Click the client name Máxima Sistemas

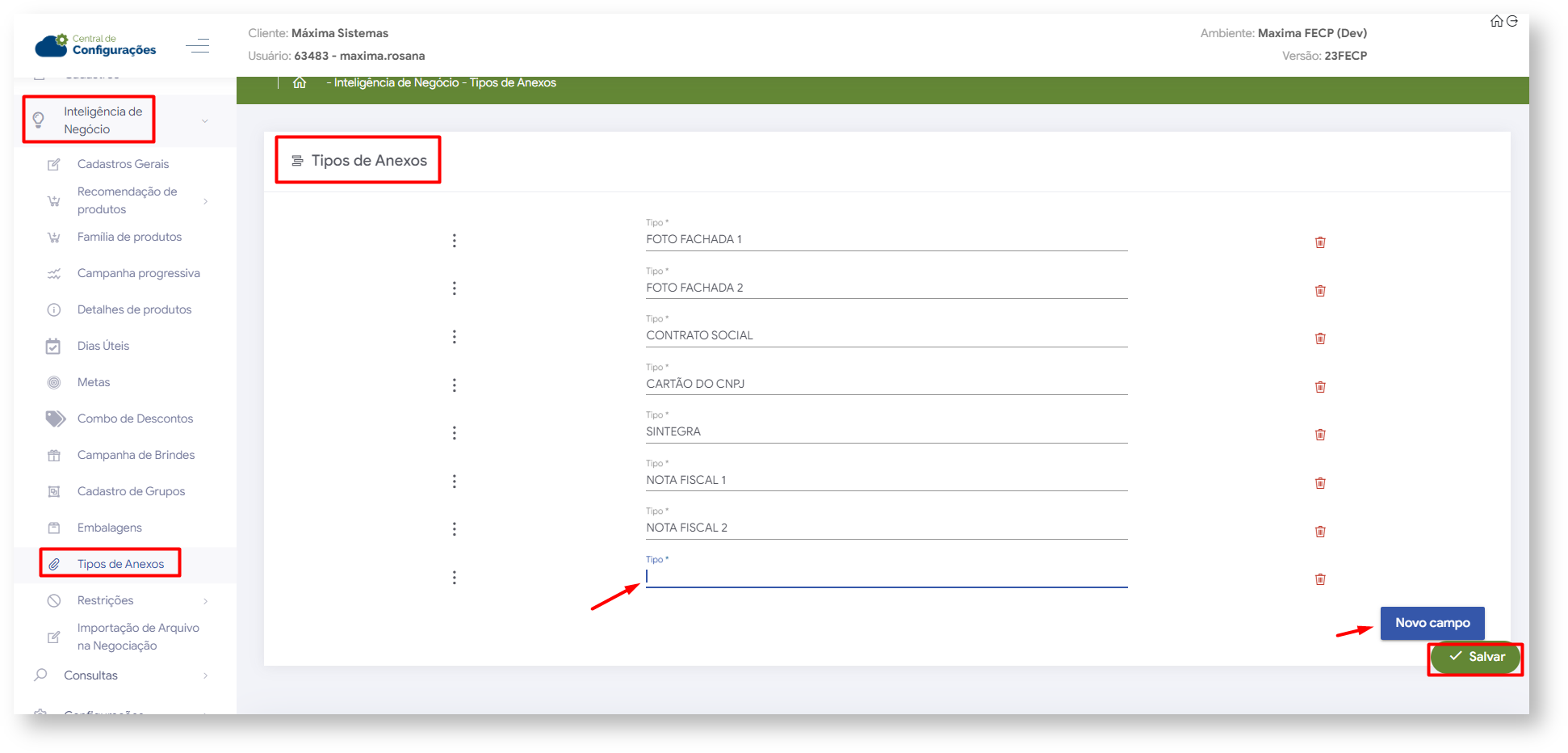click(340, 33)
